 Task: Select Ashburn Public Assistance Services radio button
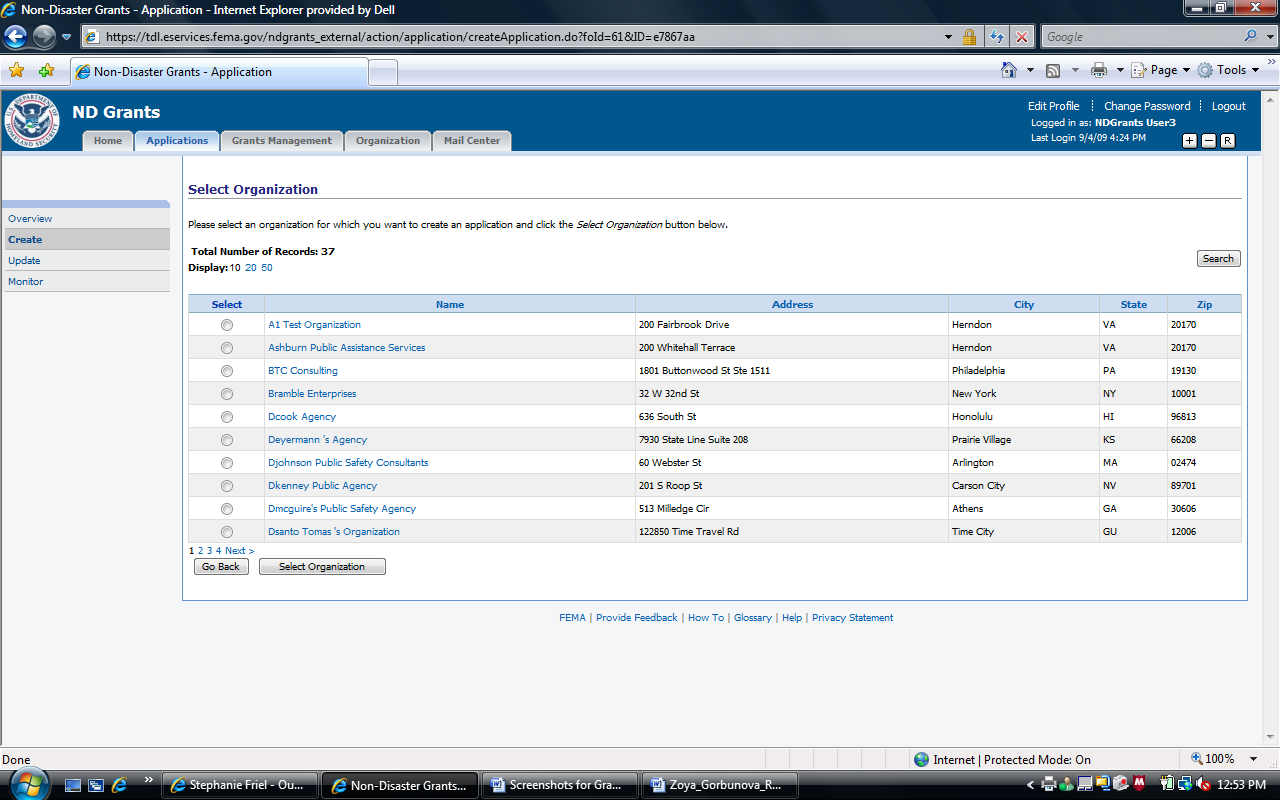coord(227,348)
